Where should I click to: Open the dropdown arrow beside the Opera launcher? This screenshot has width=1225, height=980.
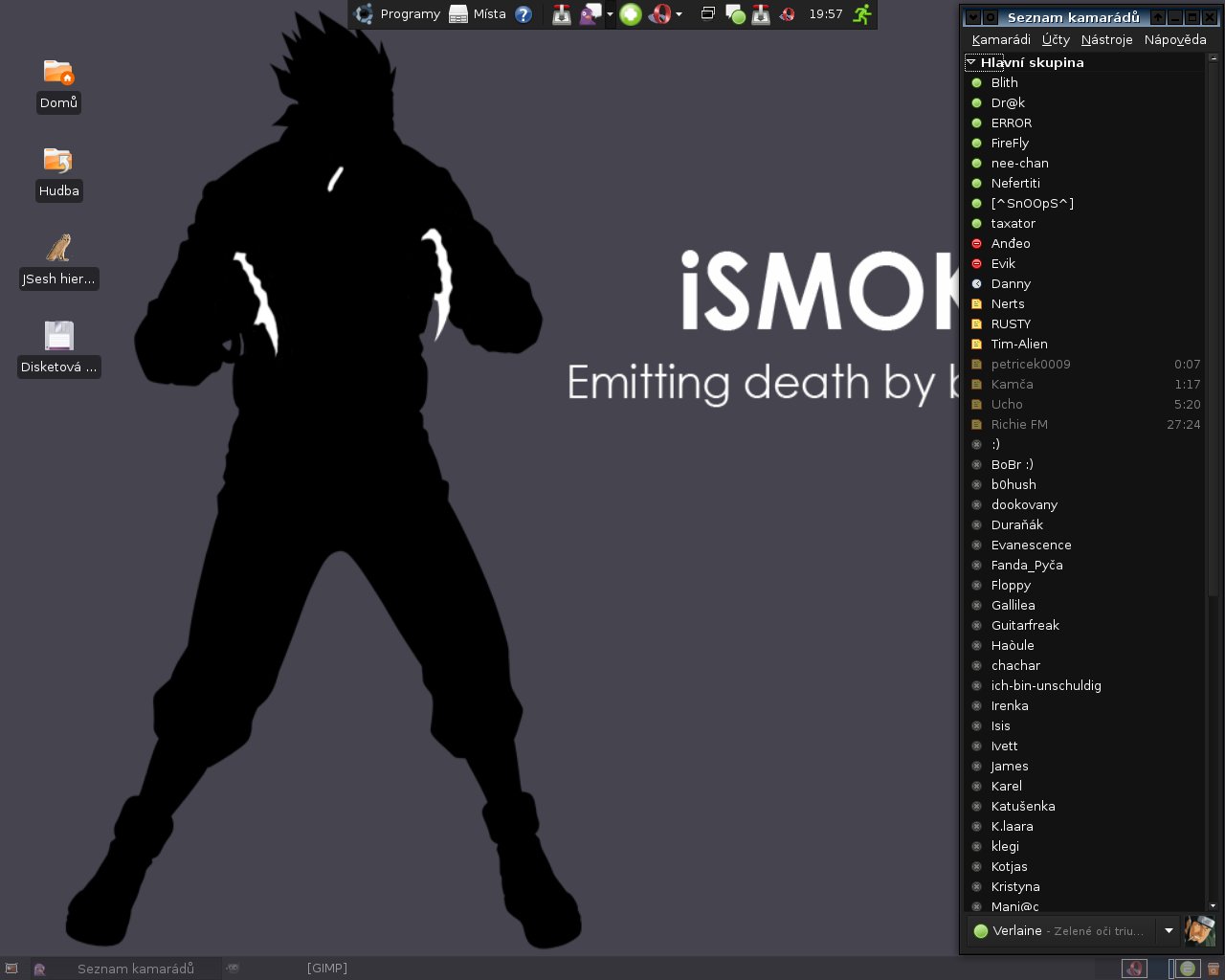click(679, 14)
